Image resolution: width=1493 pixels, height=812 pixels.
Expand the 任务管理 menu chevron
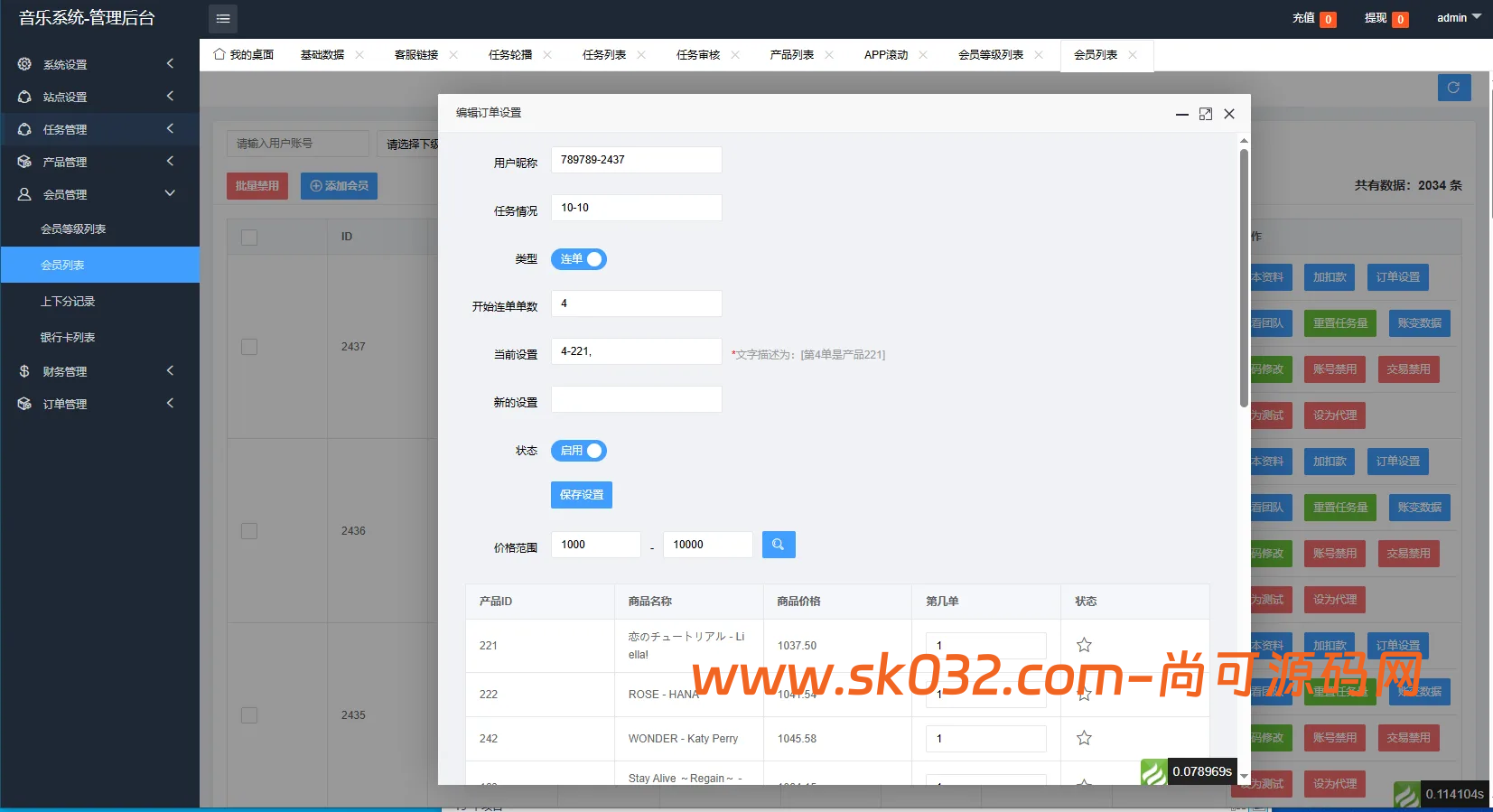click(x=170, y=128)
